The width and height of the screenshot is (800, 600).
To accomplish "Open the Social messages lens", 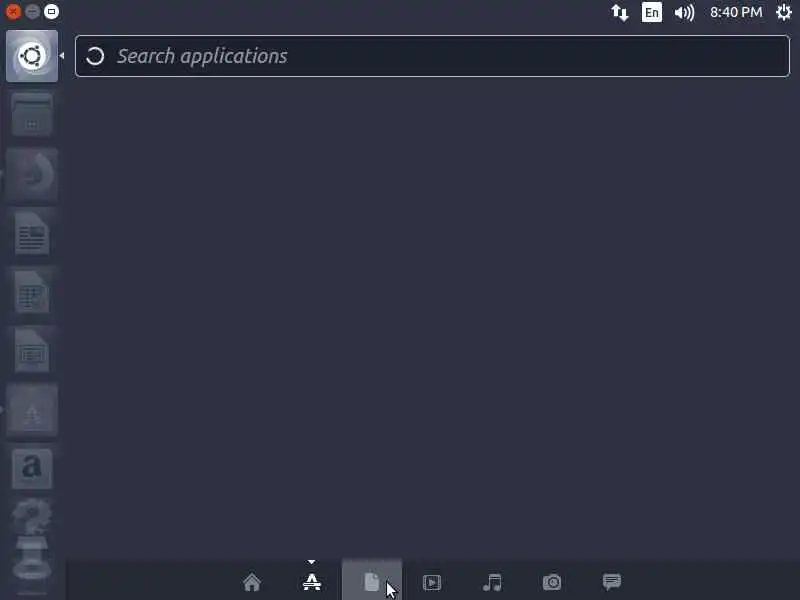I will click(612, 582).
